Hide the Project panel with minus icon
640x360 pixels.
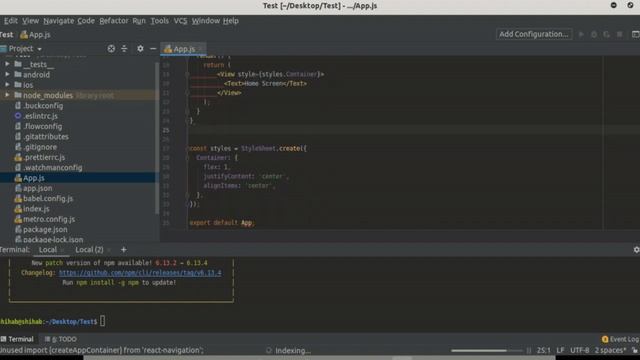(153, 49)
